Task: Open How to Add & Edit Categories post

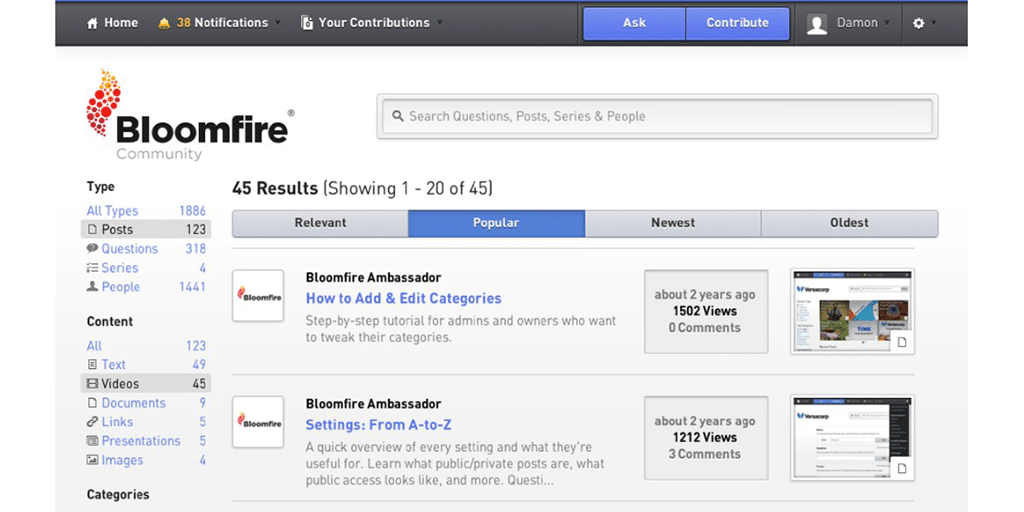Action: (403, 298)
